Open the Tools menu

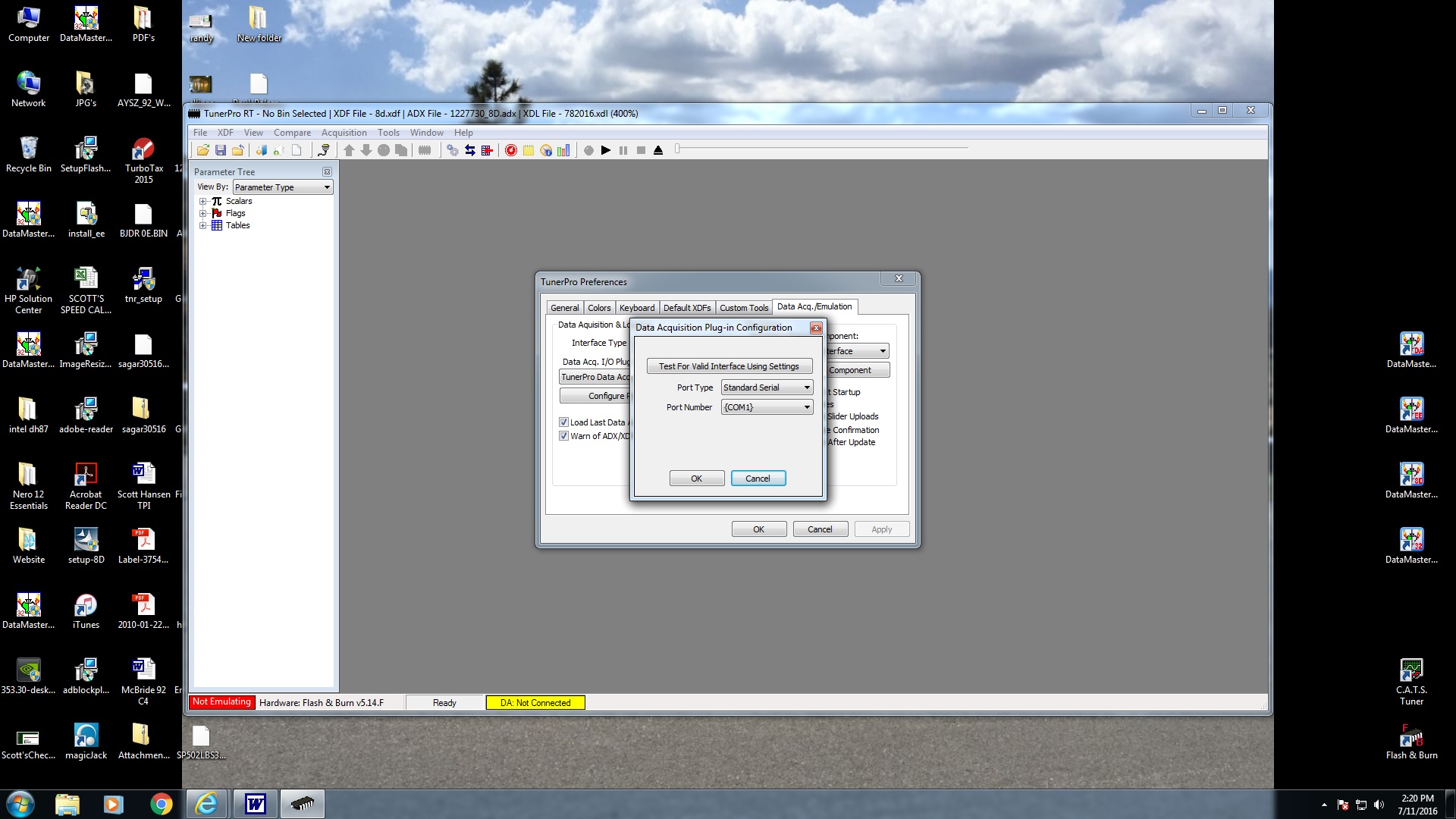coord(388,133)
